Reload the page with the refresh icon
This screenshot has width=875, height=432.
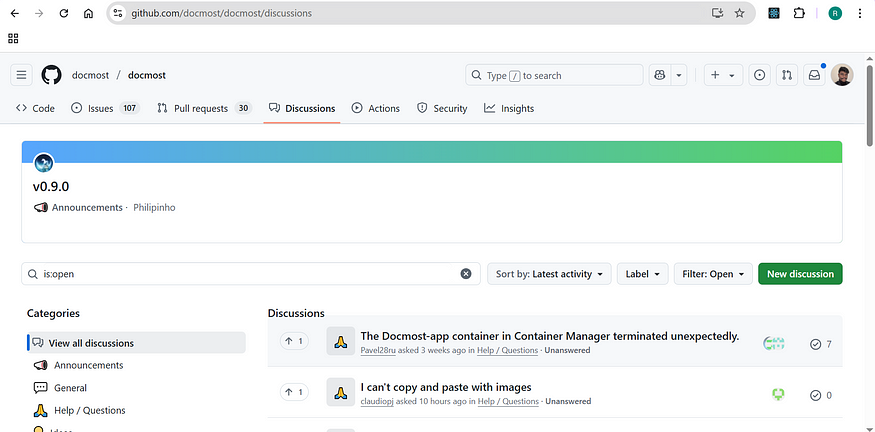[64, 13]
